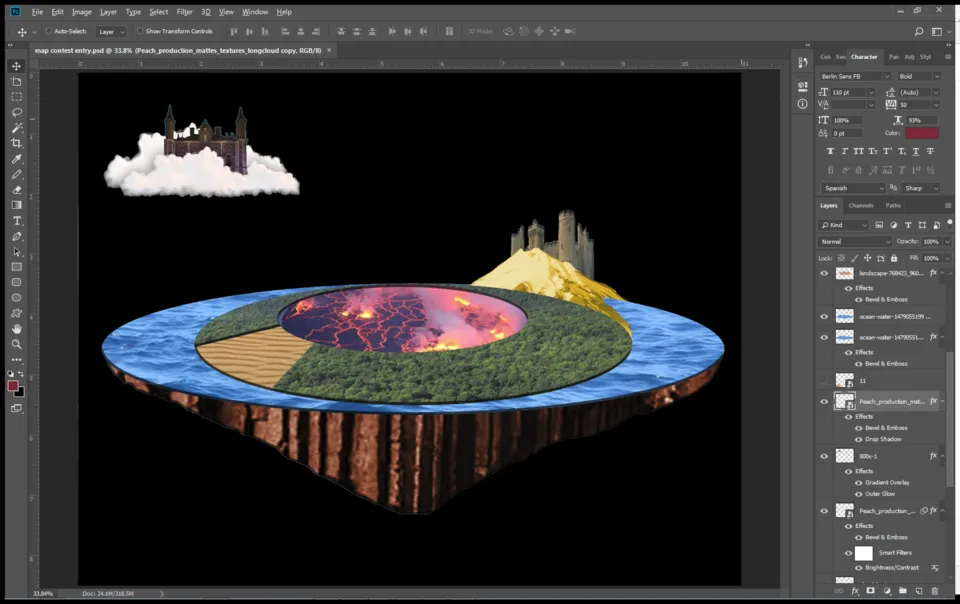The height and width of the screenshot is (604, 960).
Task: Select the Path Selection arrow tool
Action: 17,252
